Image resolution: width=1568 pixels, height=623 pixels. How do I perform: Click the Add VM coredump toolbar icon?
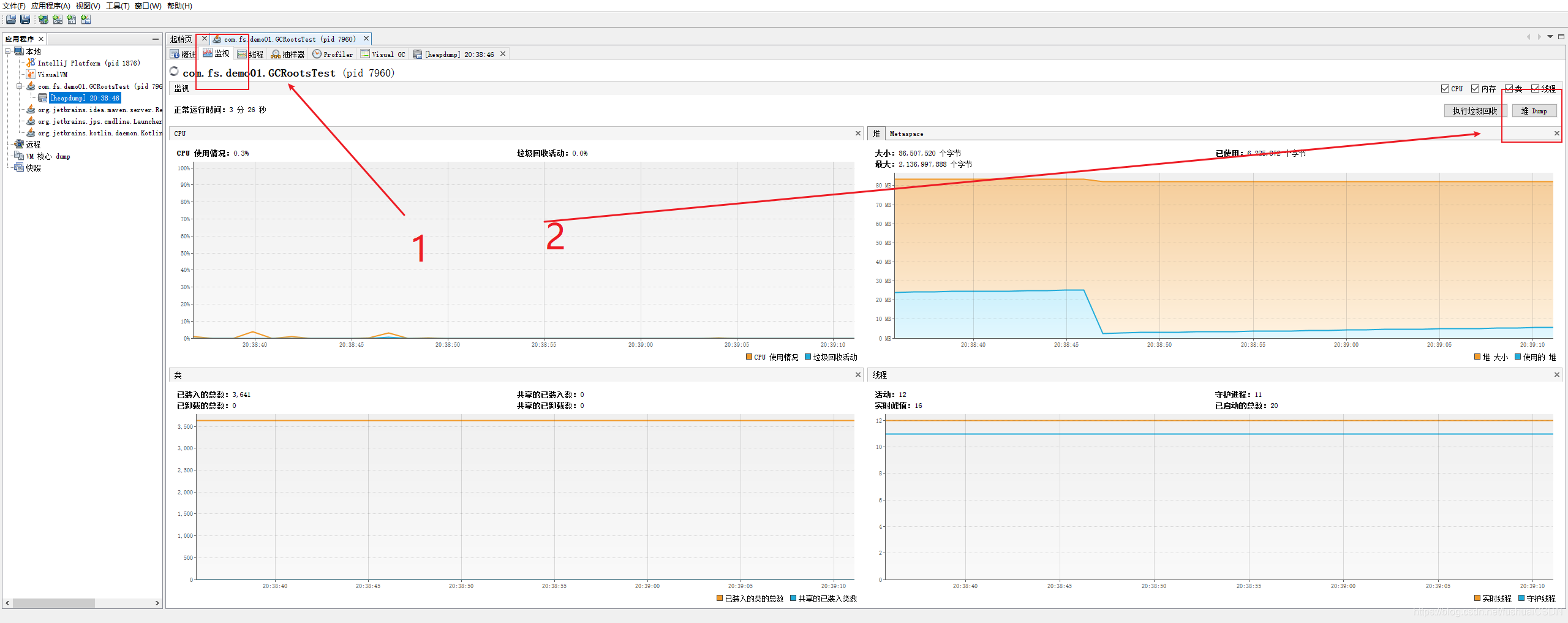coord(72,20)
